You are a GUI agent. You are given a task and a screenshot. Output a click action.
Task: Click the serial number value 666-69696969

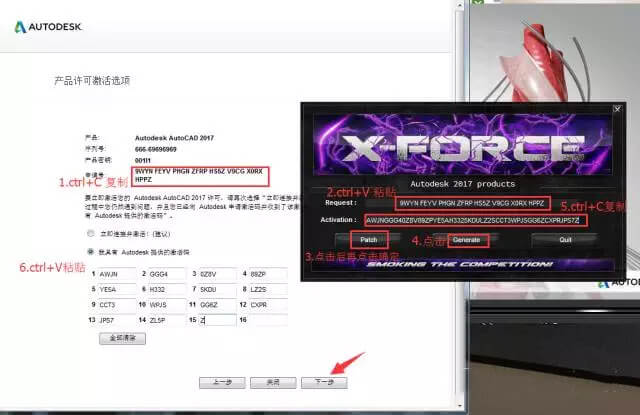point(156,149)
